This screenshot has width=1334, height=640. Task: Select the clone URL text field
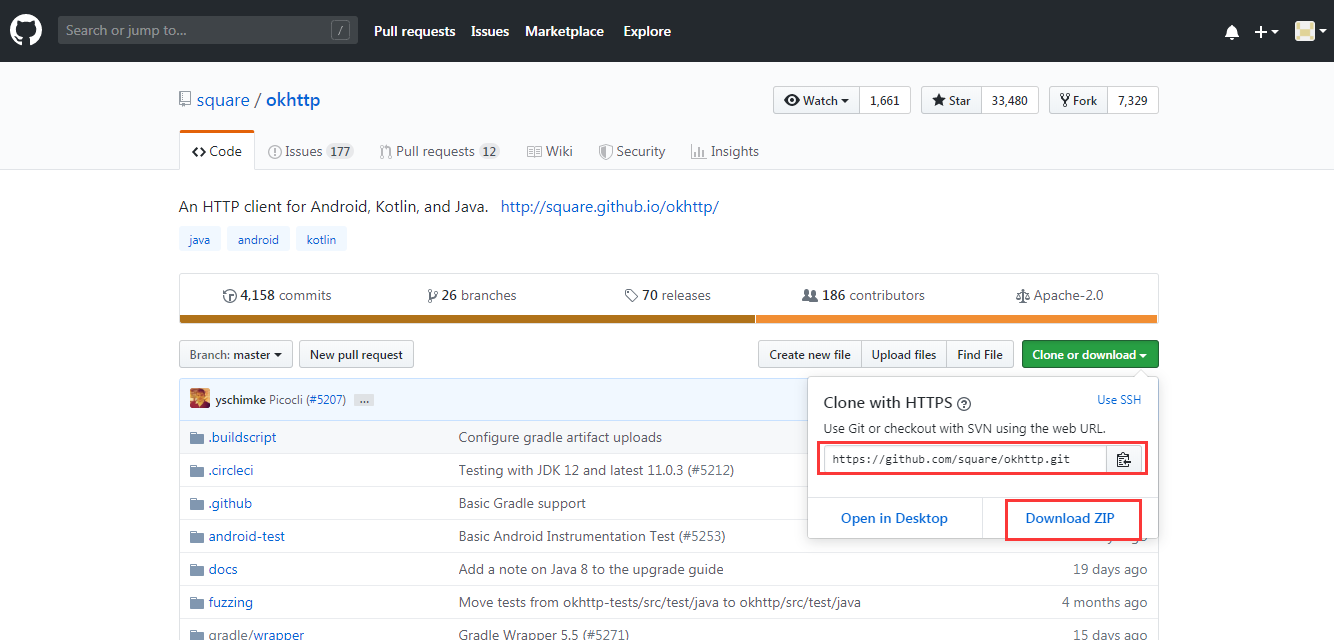965,459
